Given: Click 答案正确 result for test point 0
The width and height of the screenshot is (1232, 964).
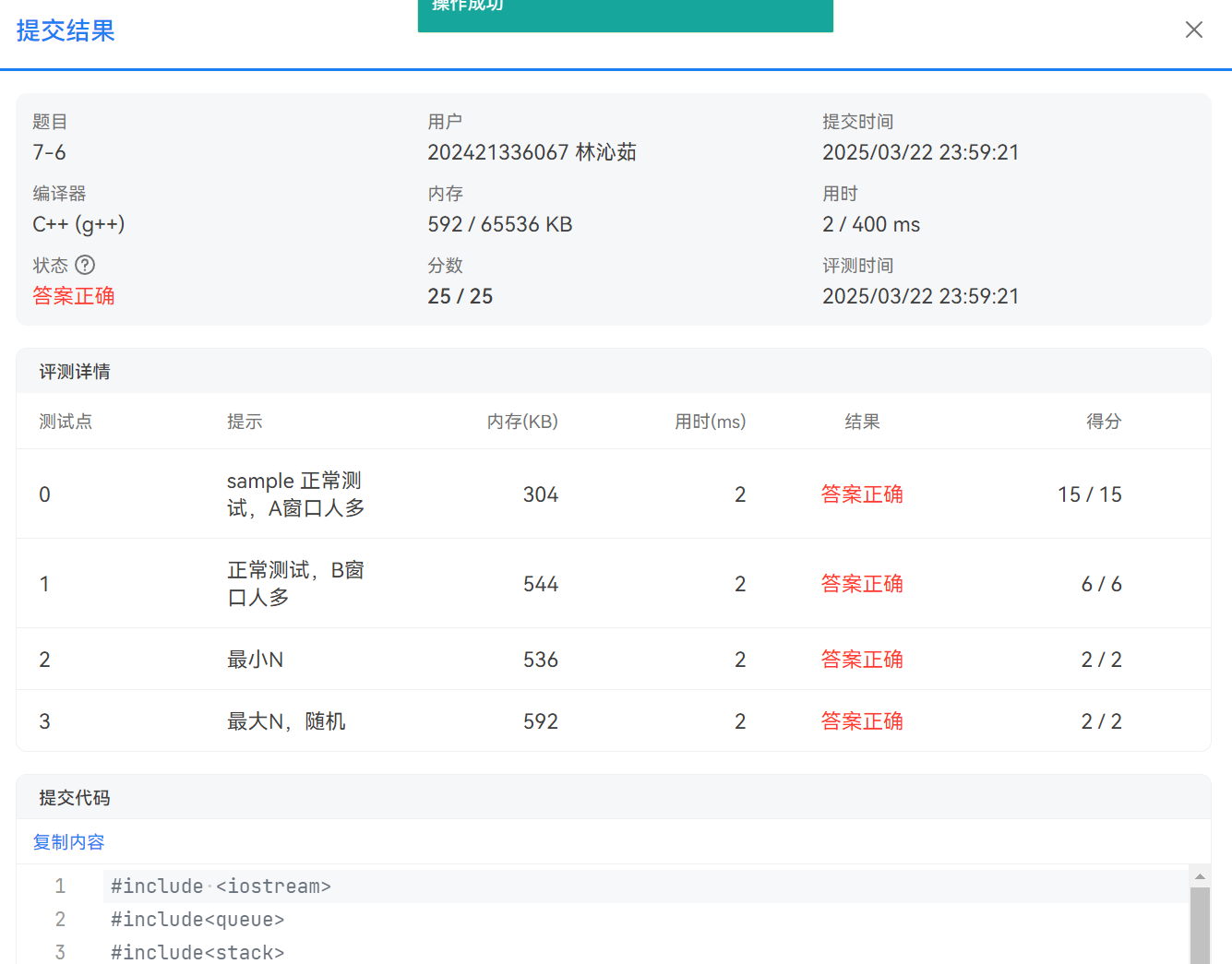Looking at the screenshot, I should pos(862,494).
